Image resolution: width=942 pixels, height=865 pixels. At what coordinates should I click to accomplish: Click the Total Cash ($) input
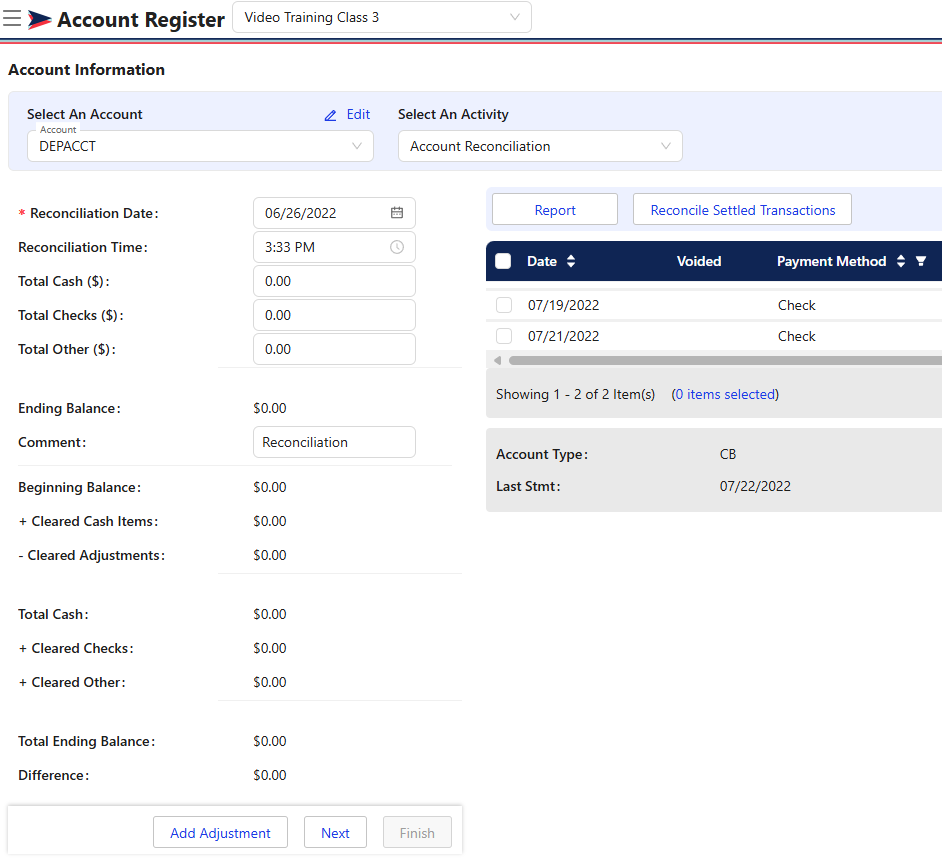coord(334,281)
